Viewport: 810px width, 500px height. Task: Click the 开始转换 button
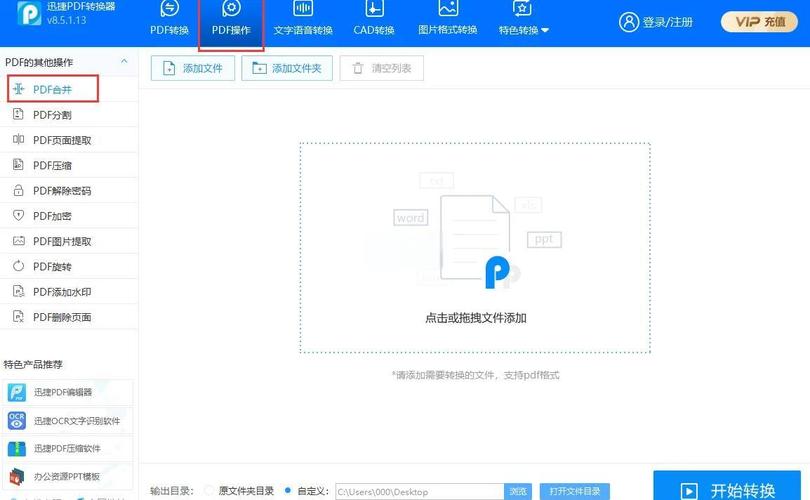click(x=727, y=487)
